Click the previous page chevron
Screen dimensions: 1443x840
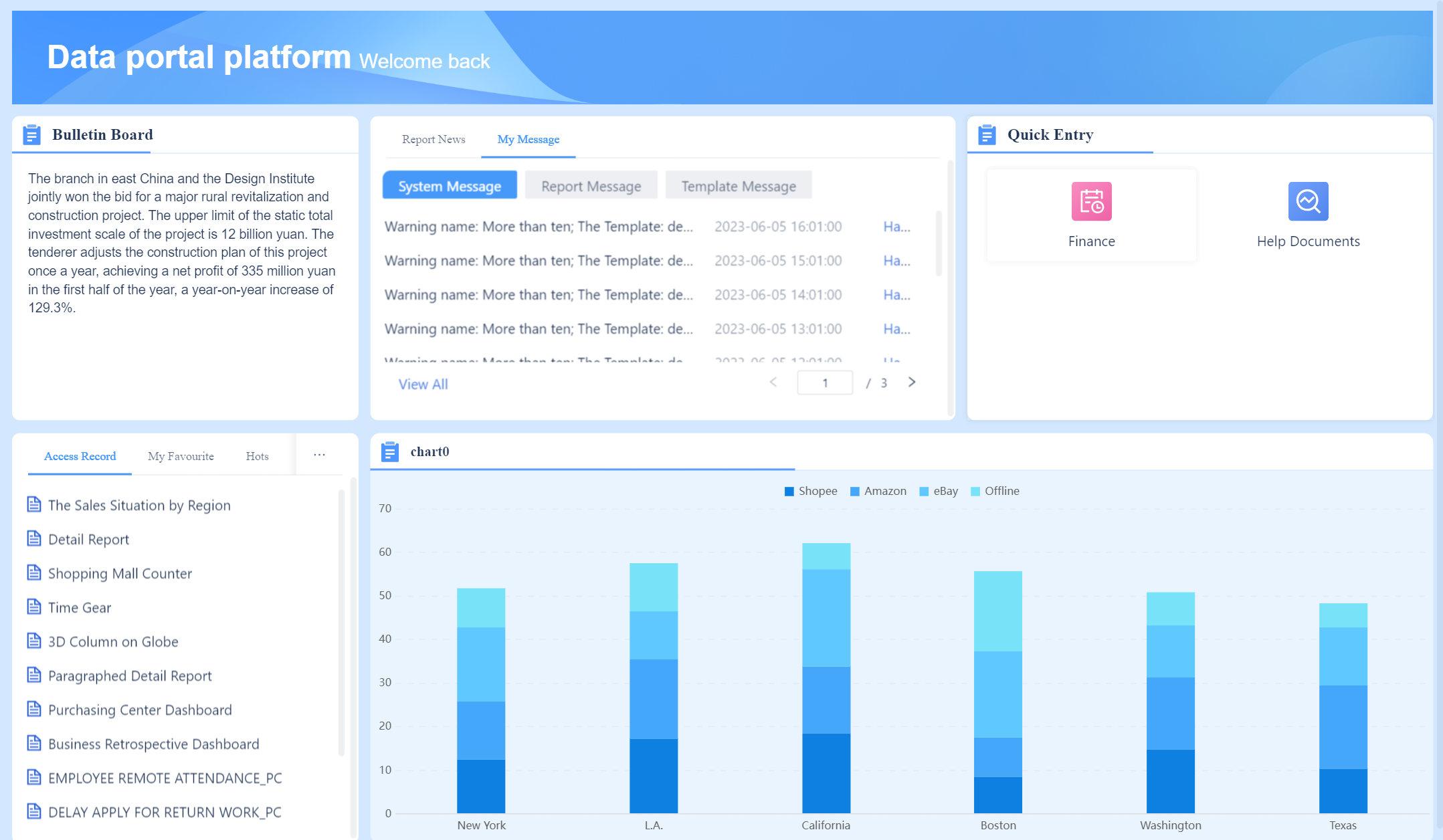coord(773,383)
